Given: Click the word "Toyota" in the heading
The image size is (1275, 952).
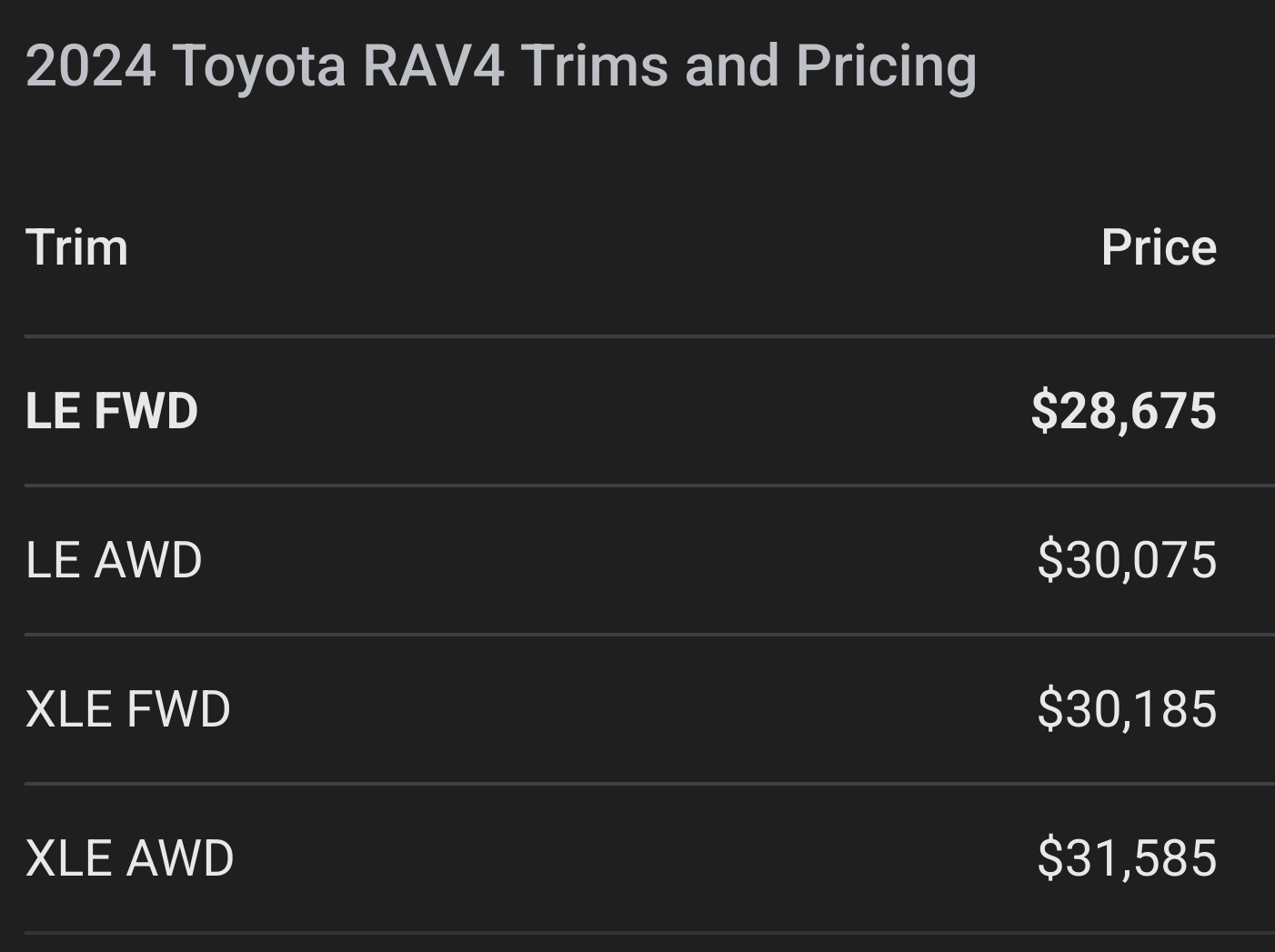Looking at the screenshot, I should (259, 66).
